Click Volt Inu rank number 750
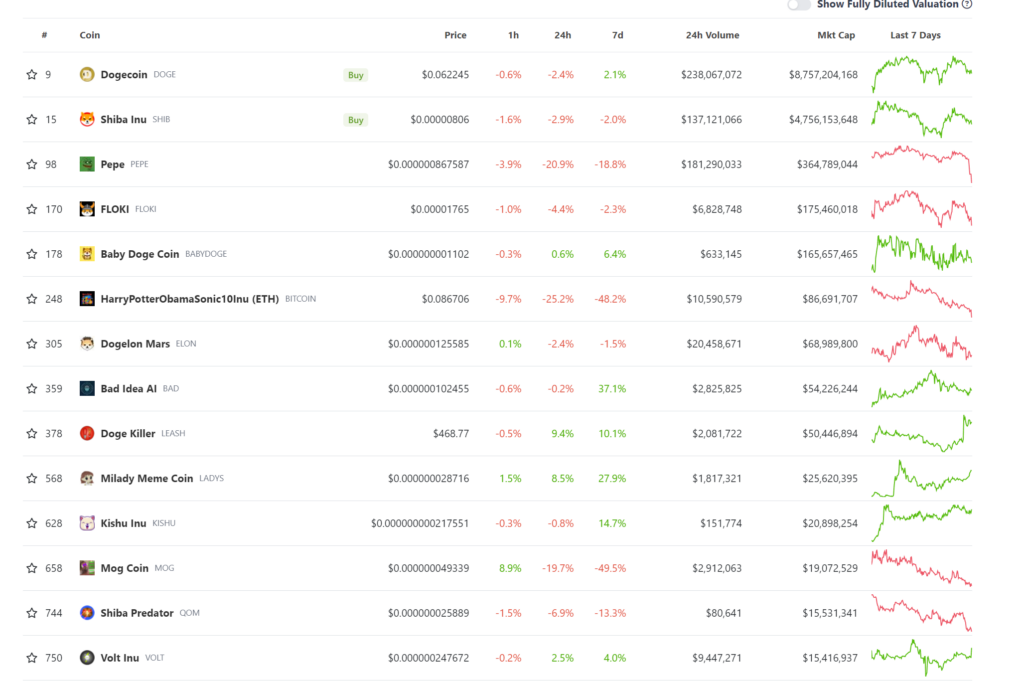The width and height of the screenshot is (1024, 684). [x=54, y=658]
